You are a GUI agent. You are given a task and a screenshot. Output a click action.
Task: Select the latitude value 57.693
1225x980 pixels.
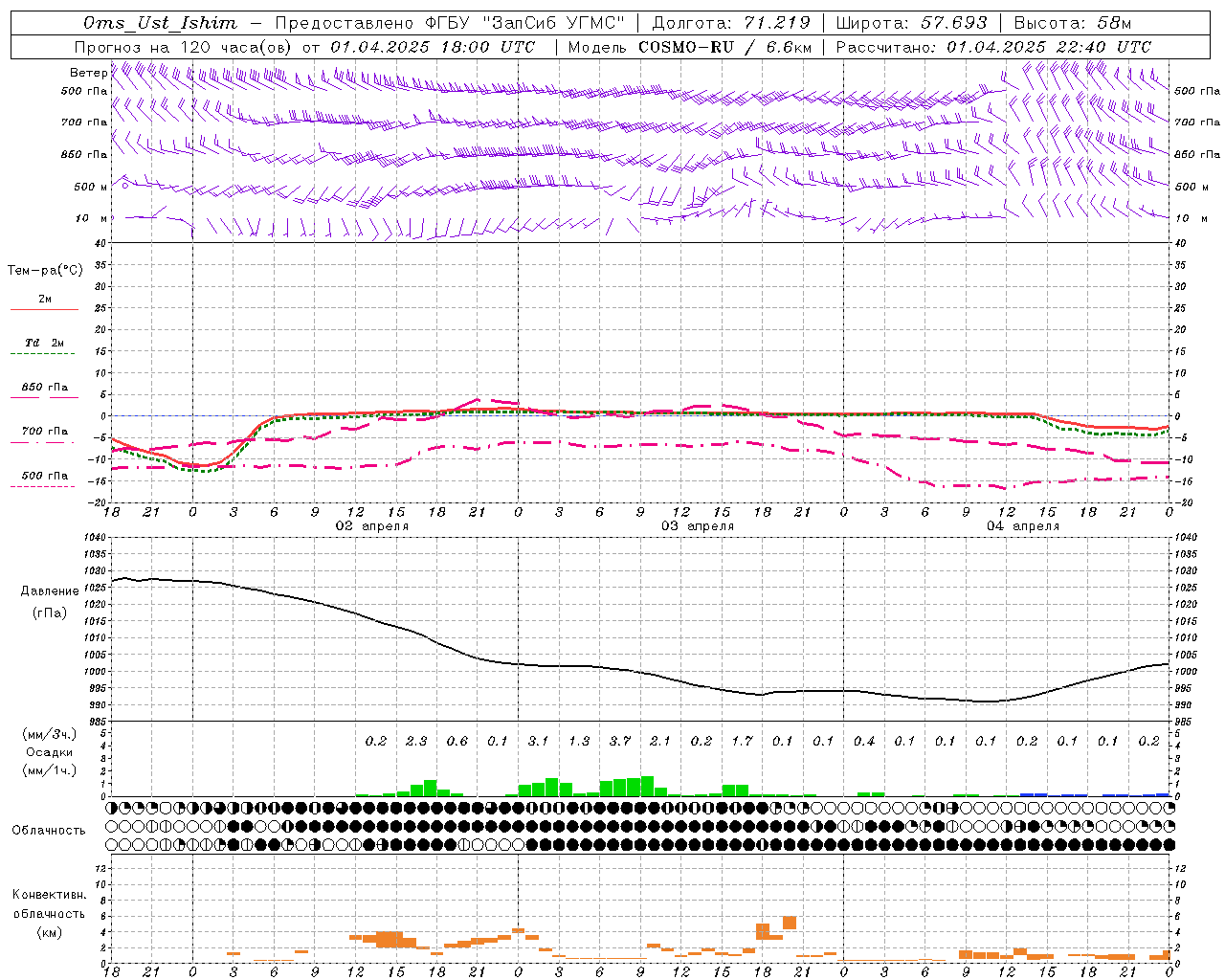[954, 23]
